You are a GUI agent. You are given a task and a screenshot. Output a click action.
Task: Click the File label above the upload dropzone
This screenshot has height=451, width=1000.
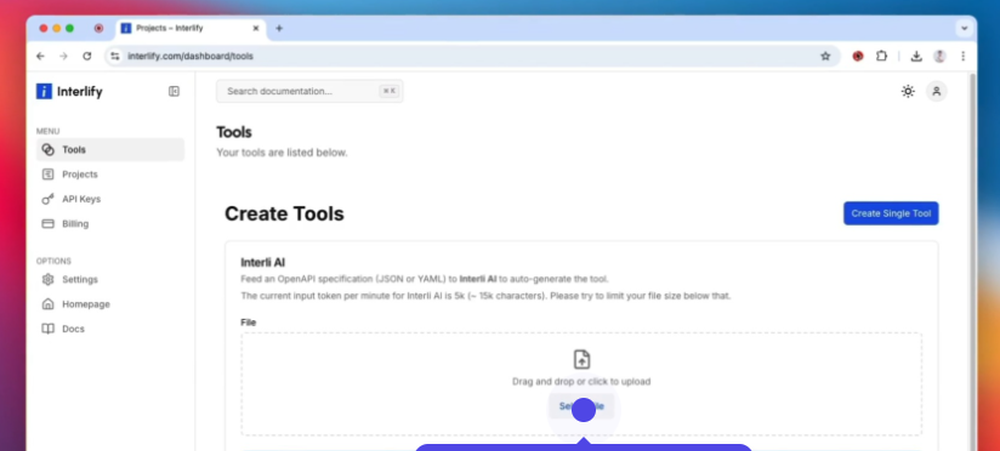pyautogui.click(x=248, y=322)
